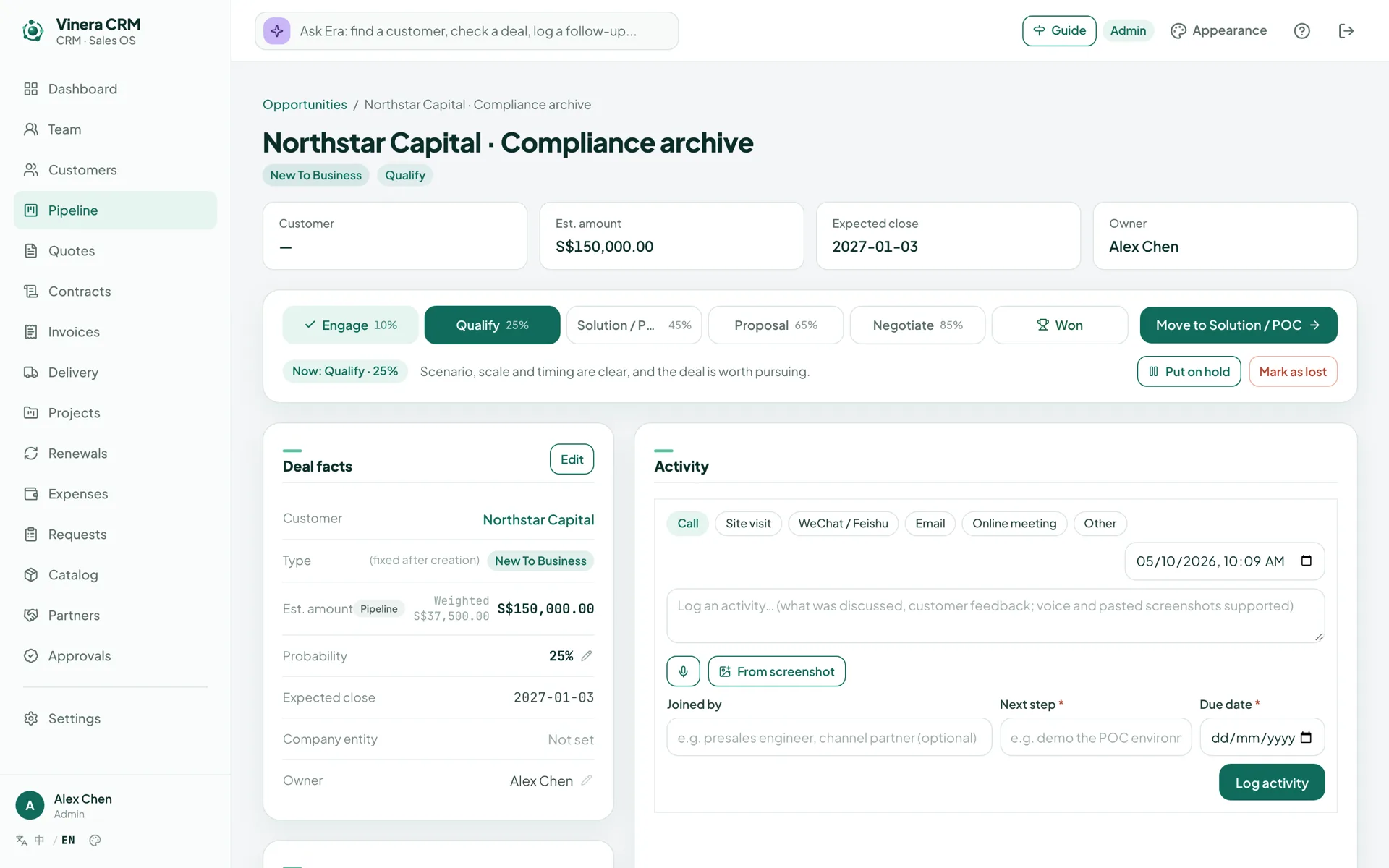Select the Negotiate 85% stage step
1389x868 pixels.
pos(917,325)
